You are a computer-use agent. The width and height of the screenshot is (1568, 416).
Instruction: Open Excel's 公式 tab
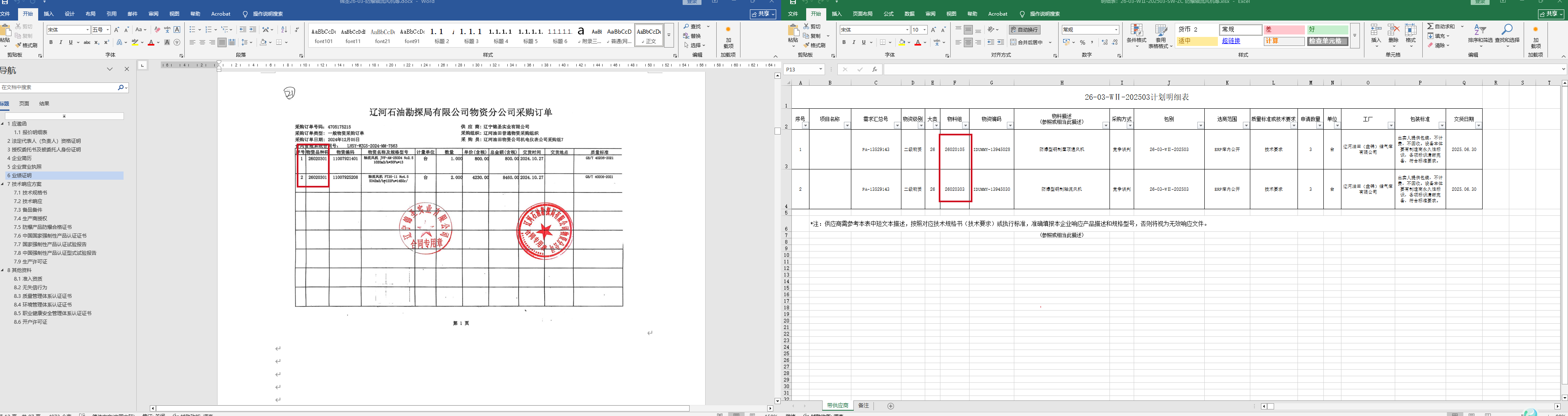[889, 14]
